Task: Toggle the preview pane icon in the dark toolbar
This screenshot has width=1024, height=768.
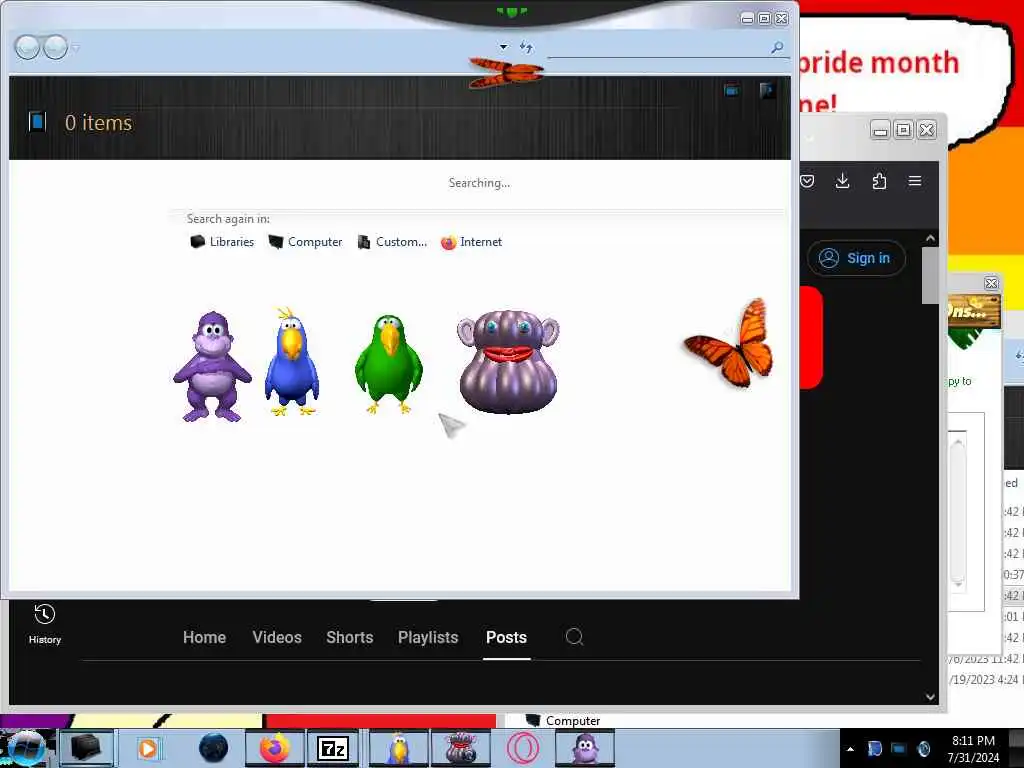Action: [767, 90]
